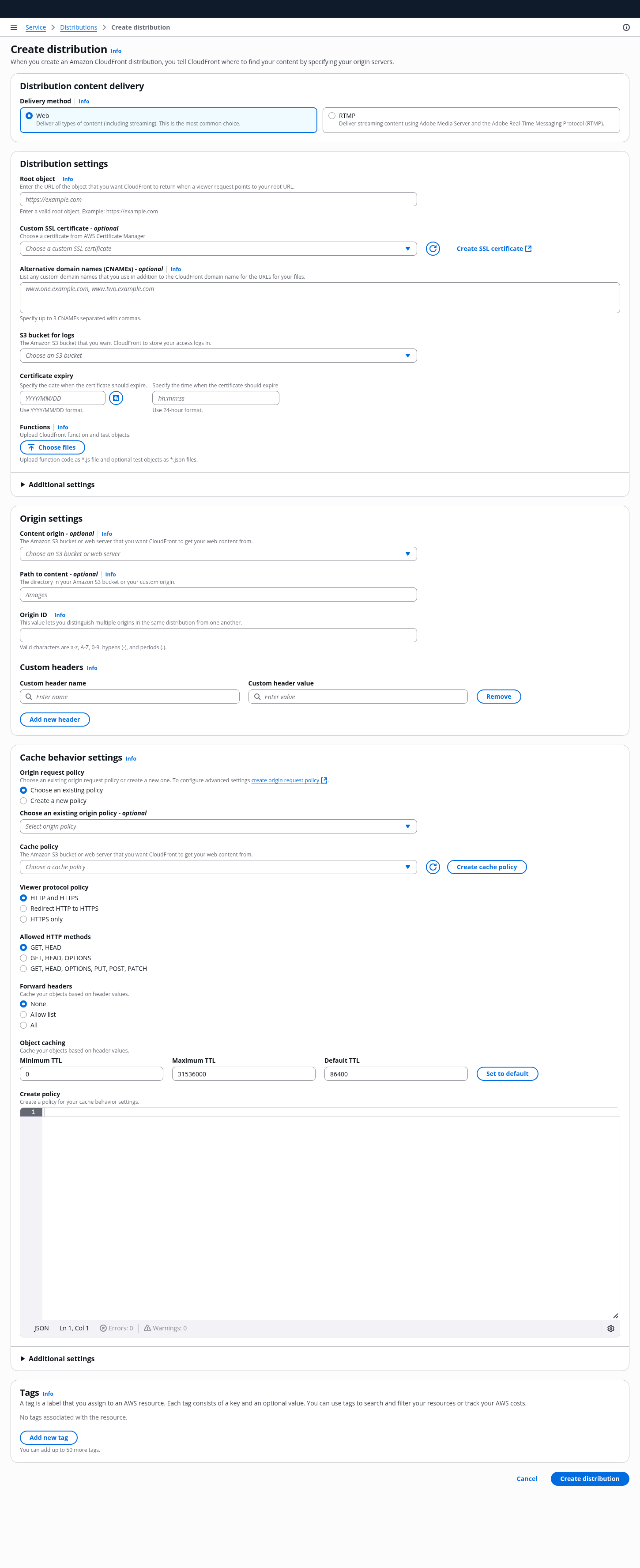Select the RTMP delivery method
This screenshot has width=640, height=1568.
(x=331, y=116)
